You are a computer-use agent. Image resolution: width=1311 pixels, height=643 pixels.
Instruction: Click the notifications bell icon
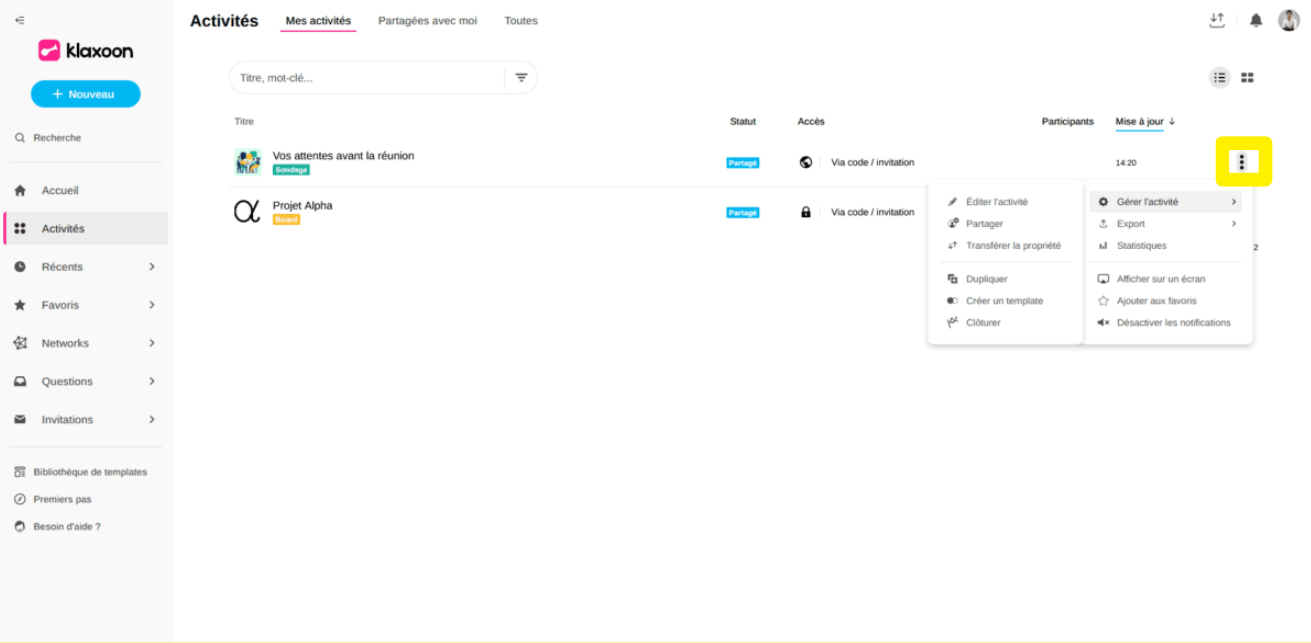click(1256, 20)
